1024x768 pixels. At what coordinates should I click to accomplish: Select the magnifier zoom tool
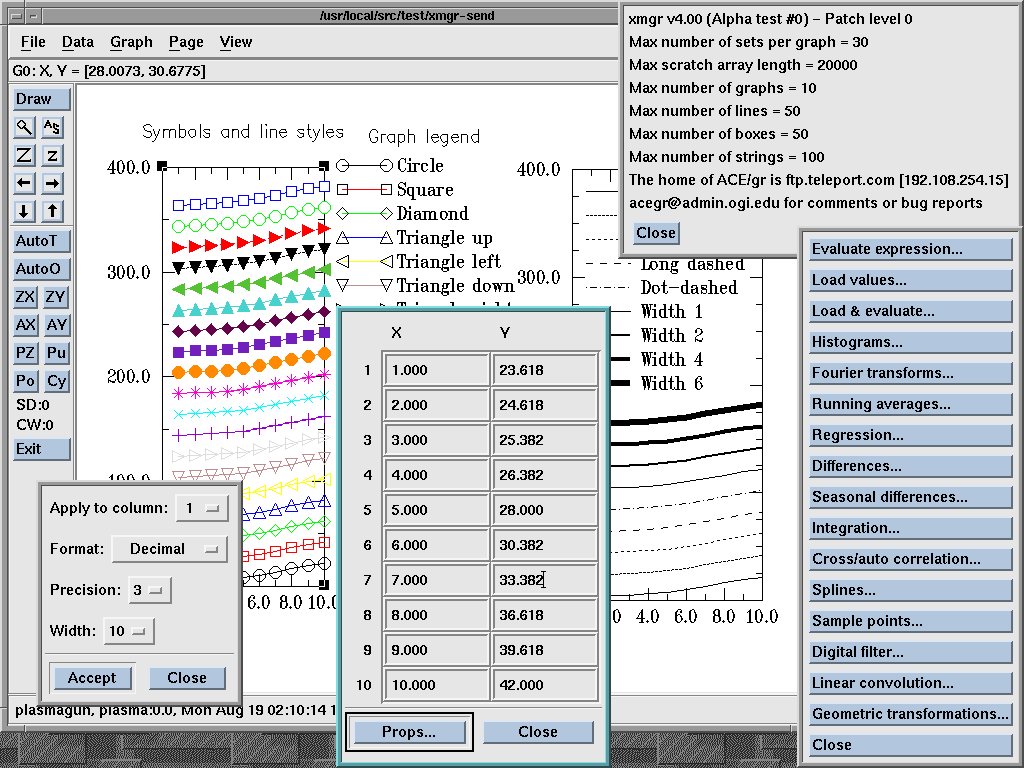point(24,127)
